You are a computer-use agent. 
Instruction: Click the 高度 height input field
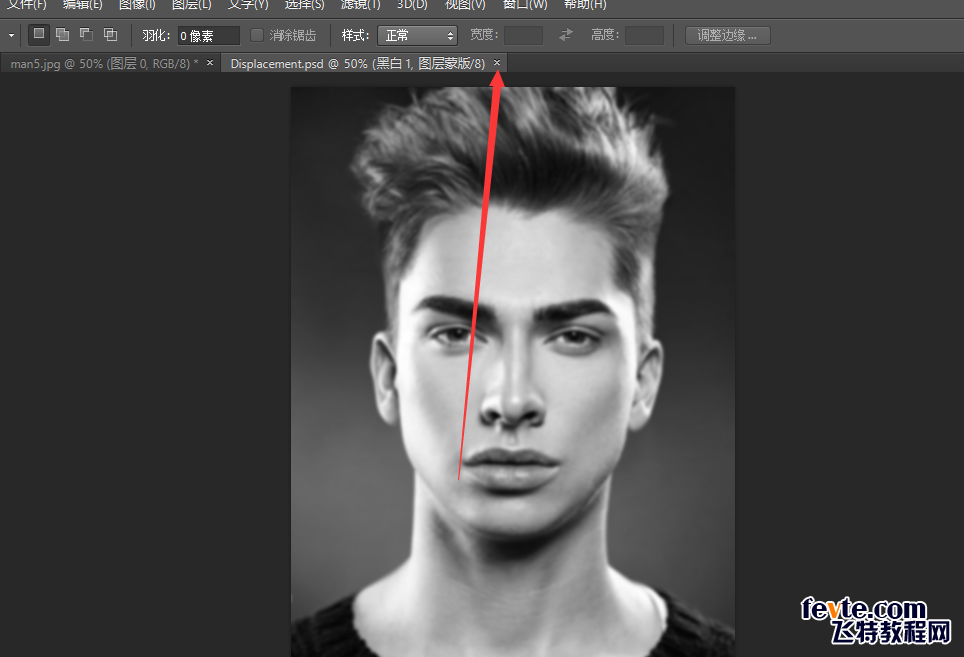644,35
